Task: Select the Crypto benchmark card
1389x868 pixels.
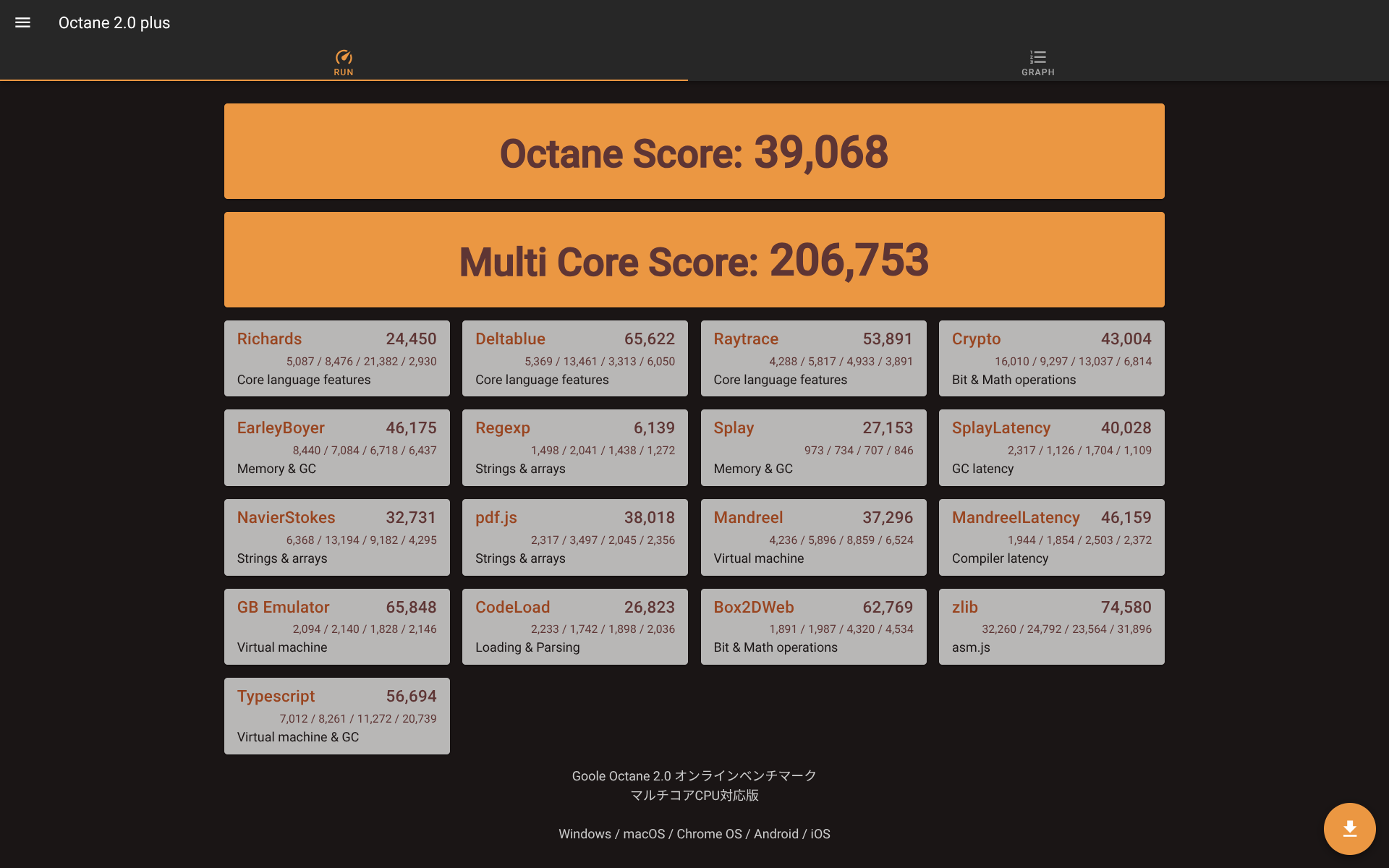Action: point(1051,358)
